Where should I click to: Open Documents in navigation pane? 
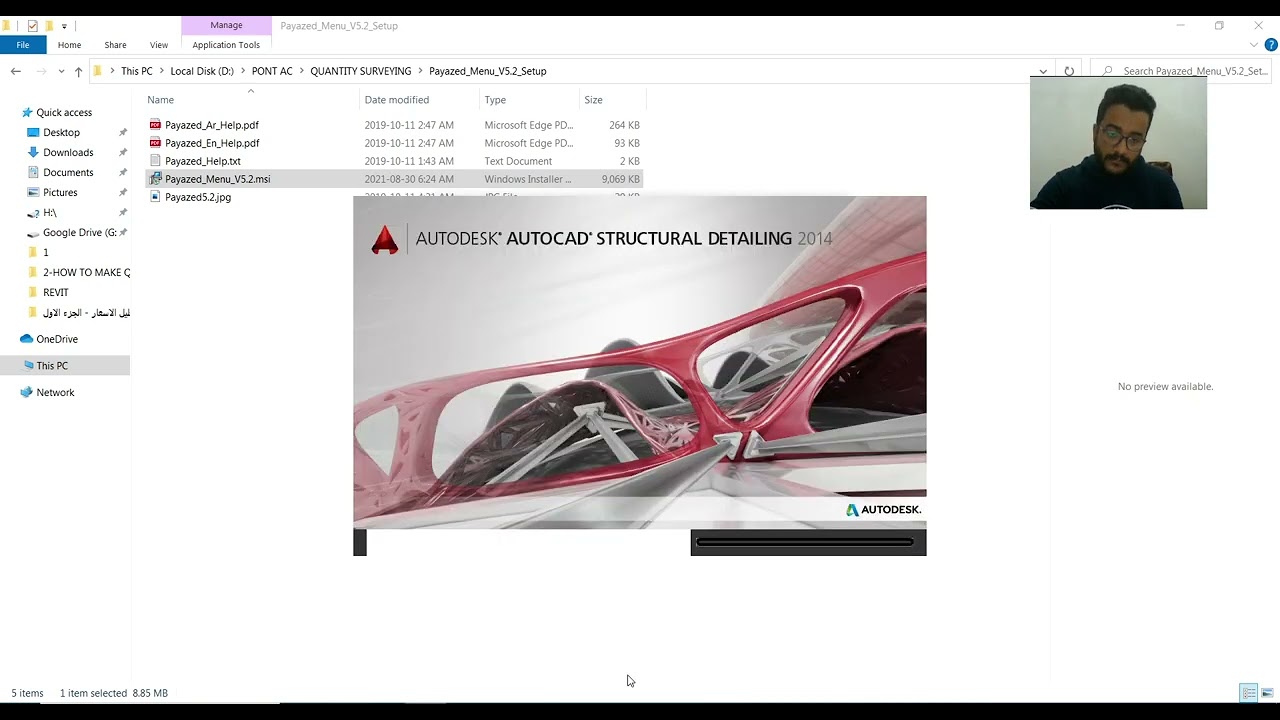pyautogui.click(x=68, y=173)
